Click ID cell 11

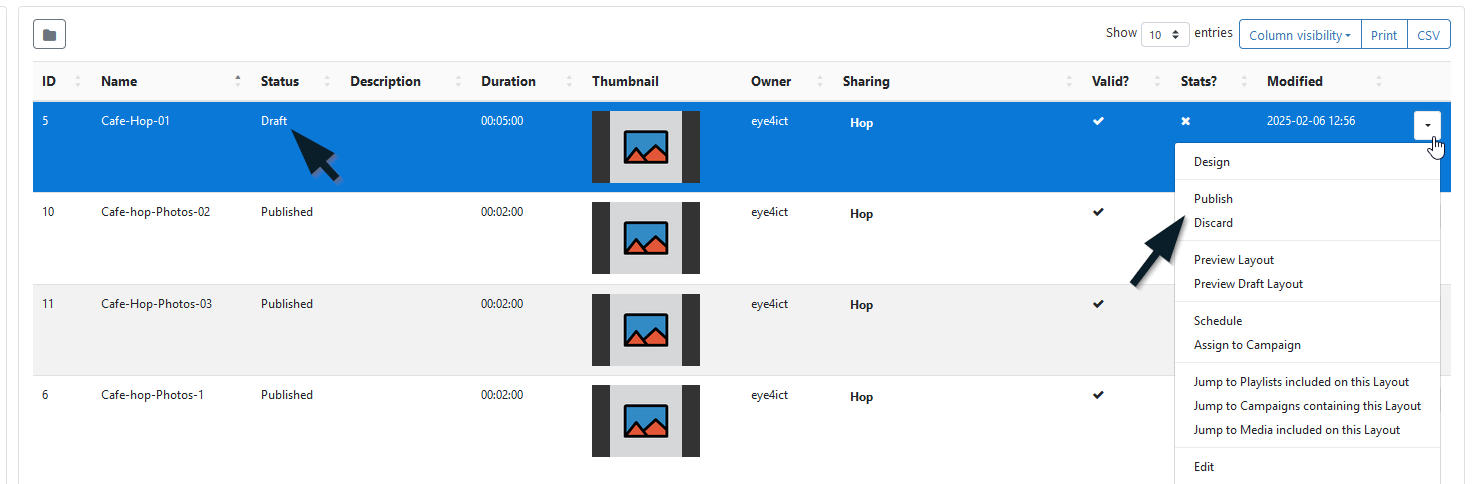coord(48,304)
